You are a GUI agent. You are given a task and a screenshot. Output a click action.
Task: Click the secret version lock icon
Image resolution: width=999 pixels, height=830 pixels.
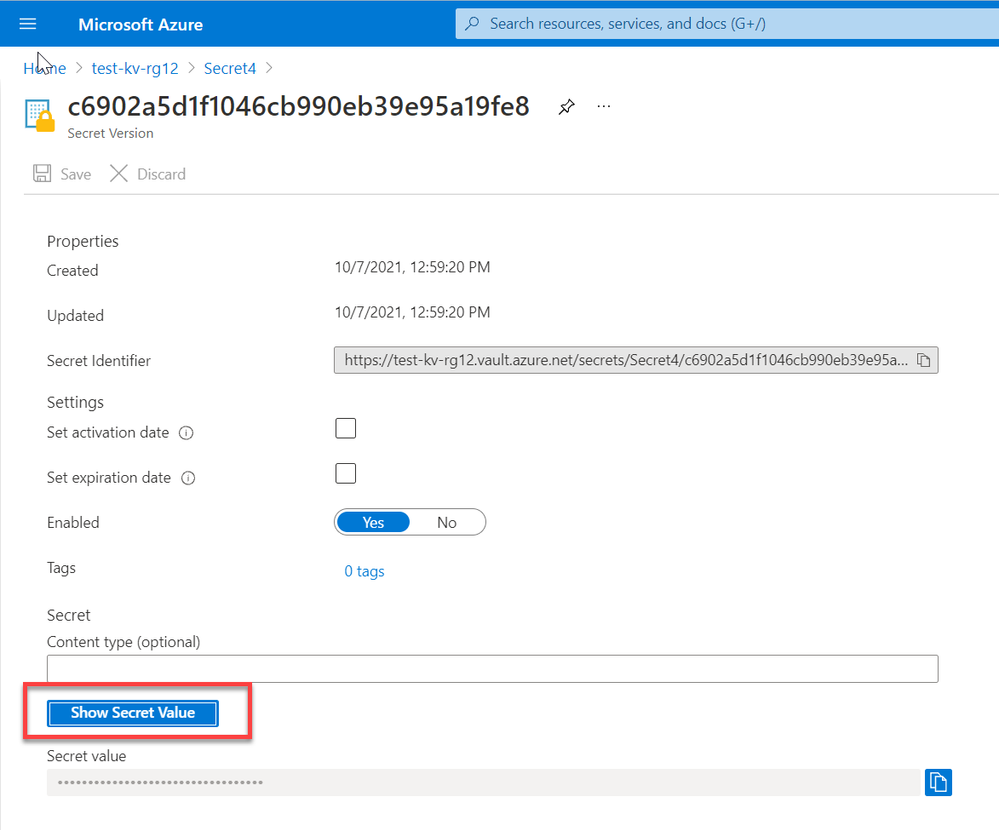[39, 115]
